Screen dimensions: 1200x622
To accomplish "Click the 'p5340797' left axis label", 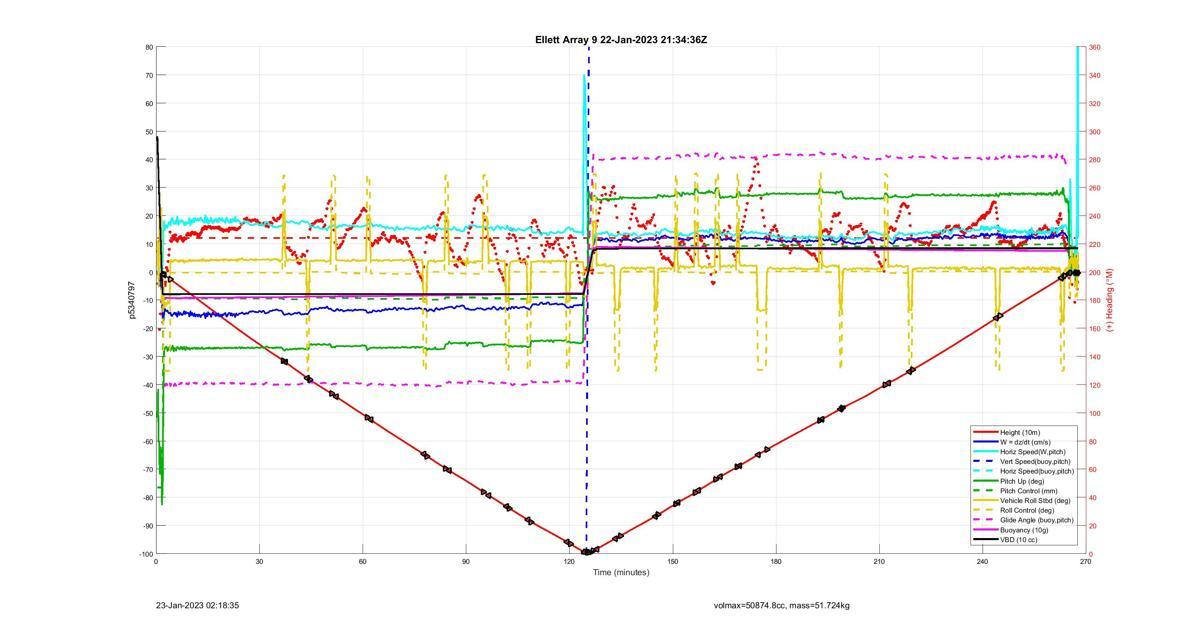I will [132, 301].
